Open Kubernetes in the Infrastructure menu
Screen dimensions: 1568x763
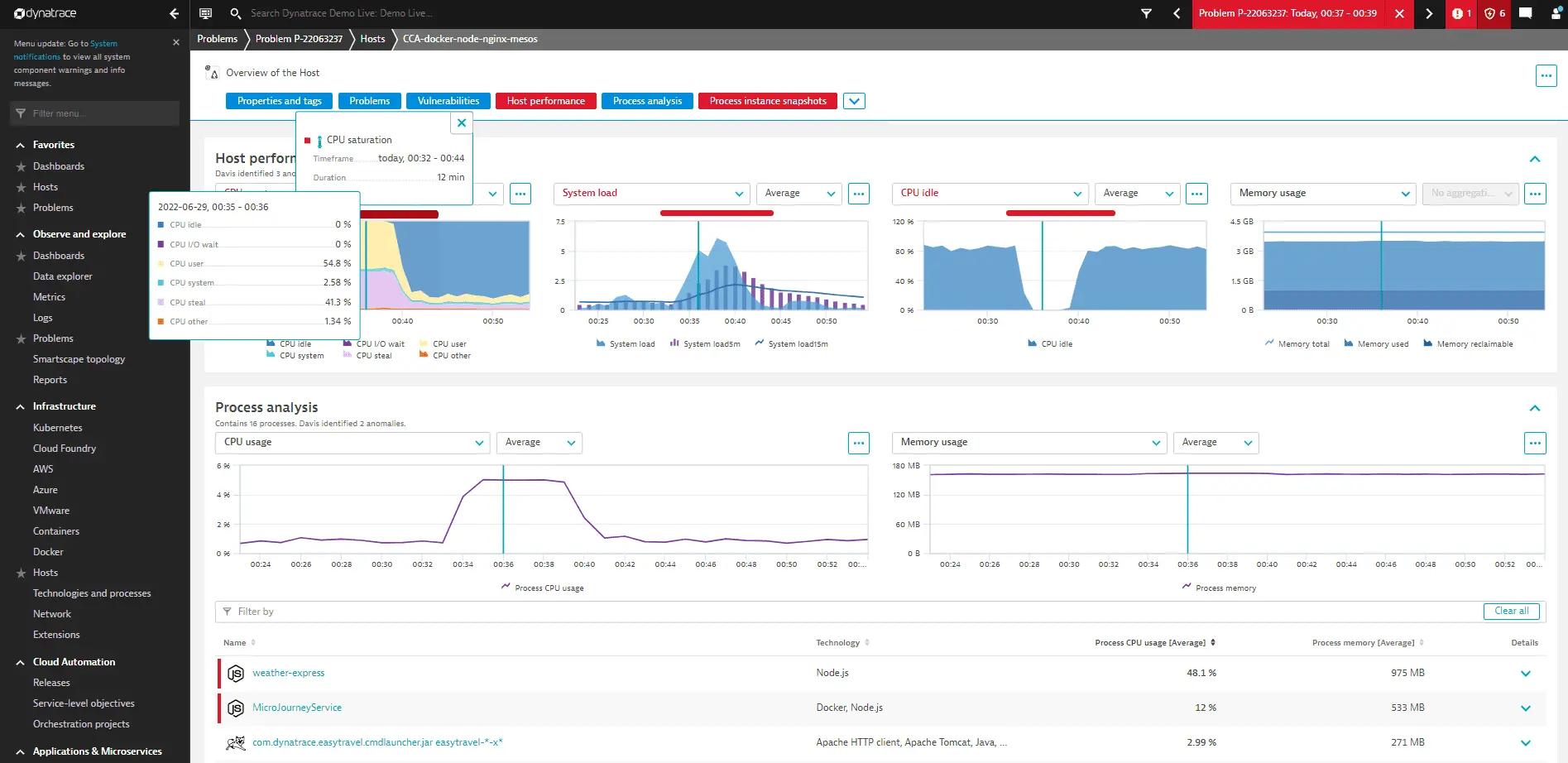[x=58, y=428]
